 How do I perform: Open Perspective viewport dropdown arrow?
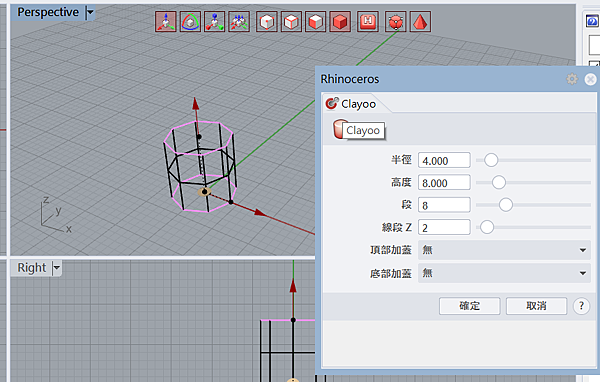90,12
